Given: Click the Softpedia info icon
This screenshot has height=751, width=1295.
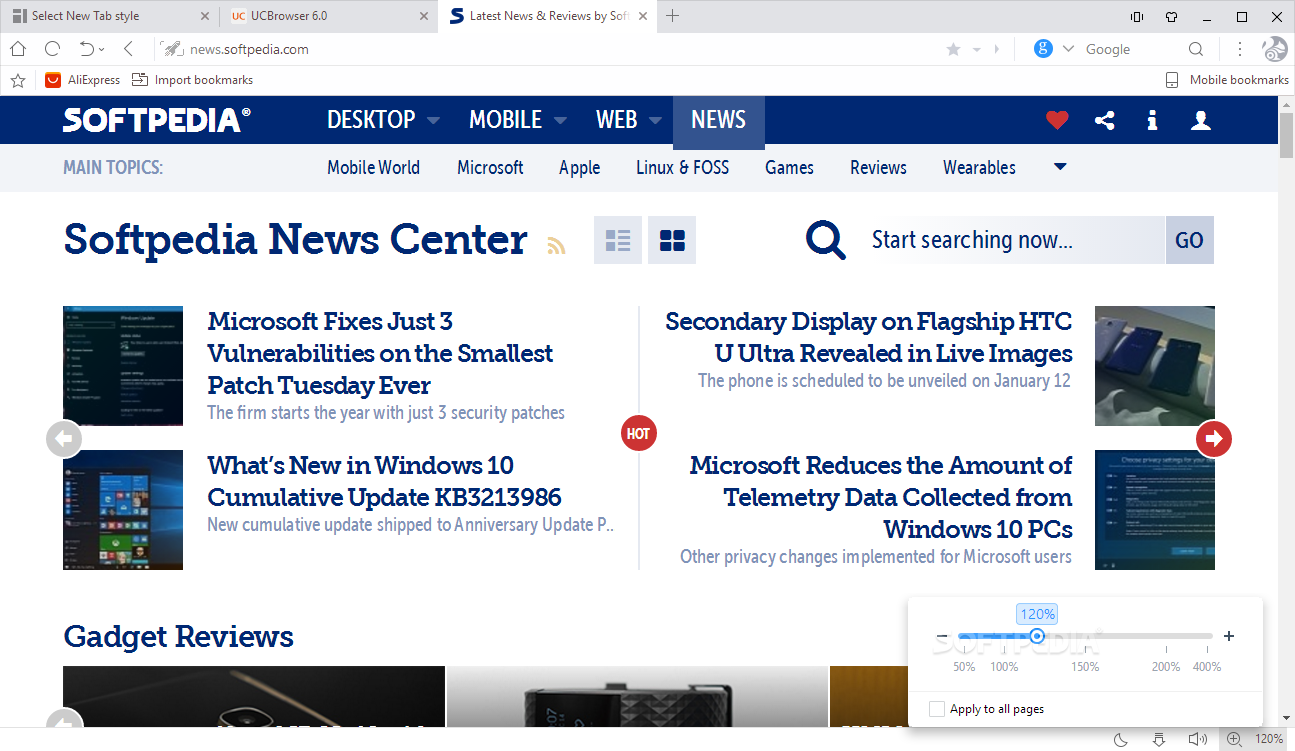Looking at the screenshot, I should coord(1152,120).
